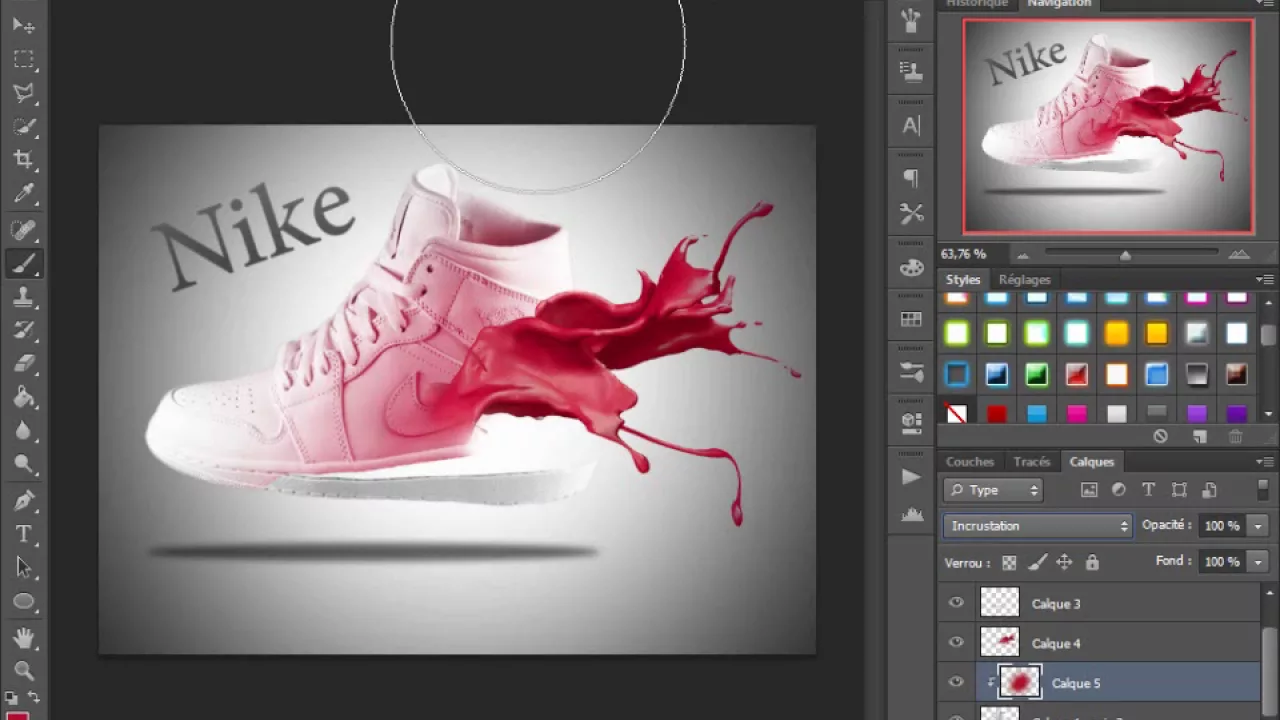
Task: Select the Rectangular Marquee tool
Action: click(24, 59)
